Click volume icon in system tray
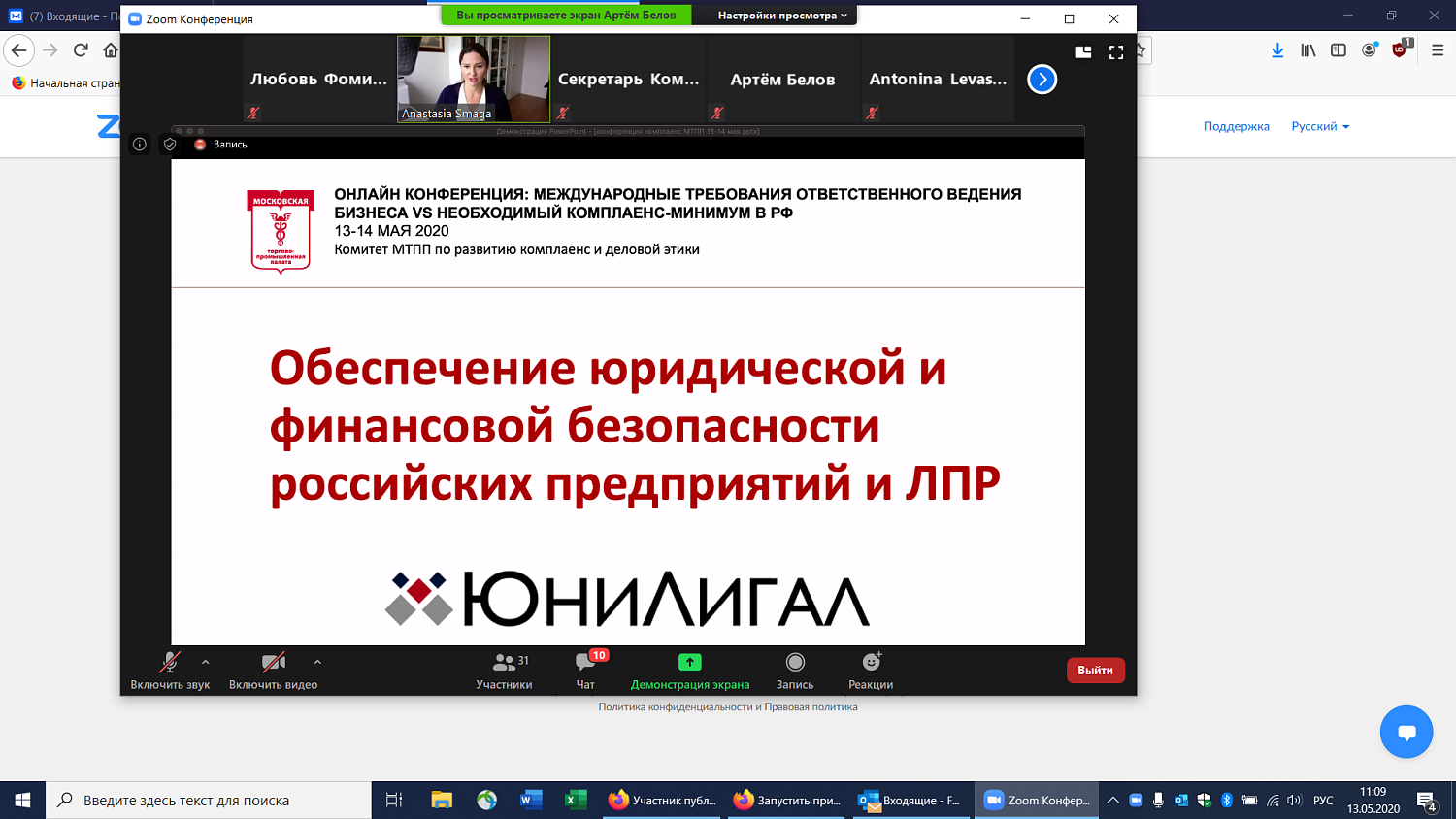This screenshot has width=1456, height=819. 1294,801
